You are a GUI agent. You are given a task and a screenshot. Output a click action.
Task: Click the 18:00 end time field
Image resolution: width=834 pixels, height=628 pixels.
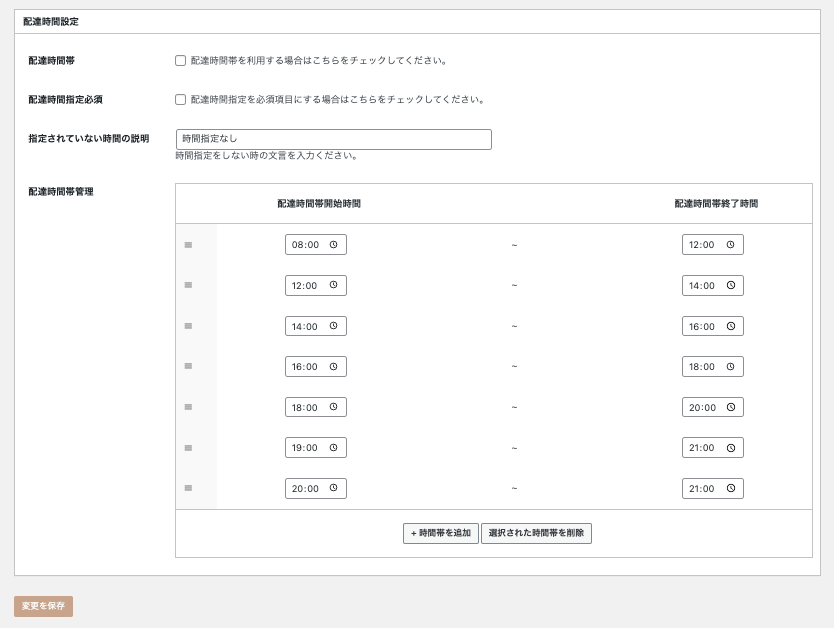click(702, 366)
